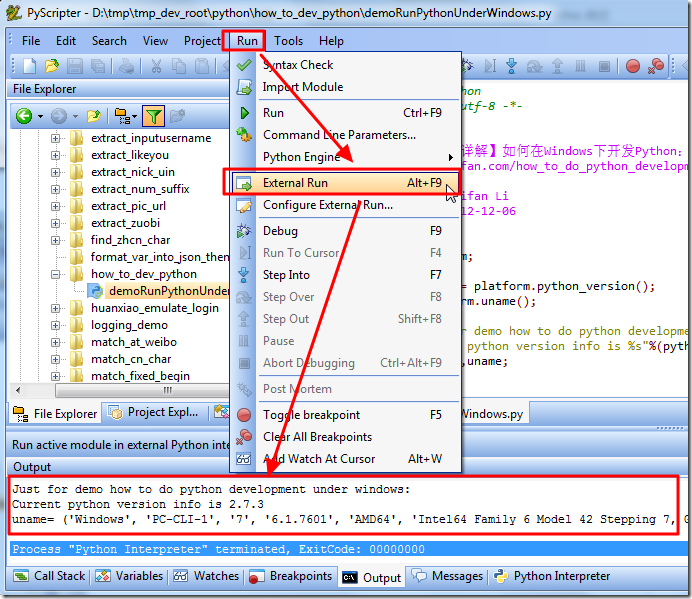Image resolution: width=692 pixels, height=599 pixels.
Task: Open the dropdown arrow beside Back button
Action: point(40,116)
